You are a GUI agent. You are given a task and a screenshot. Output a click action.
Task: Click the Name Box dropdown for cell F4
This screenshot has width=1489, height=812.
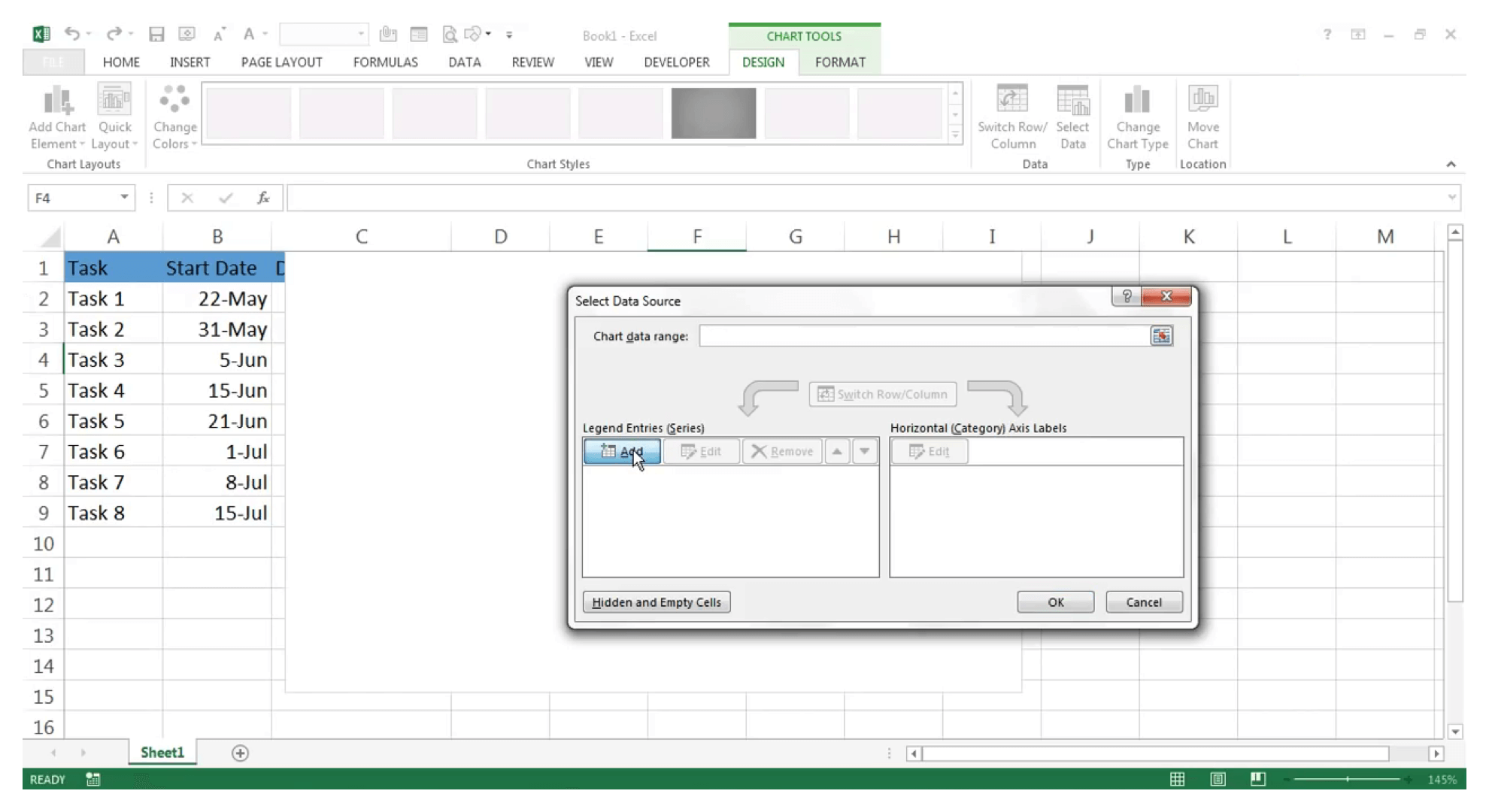click(x=125, y=197)
